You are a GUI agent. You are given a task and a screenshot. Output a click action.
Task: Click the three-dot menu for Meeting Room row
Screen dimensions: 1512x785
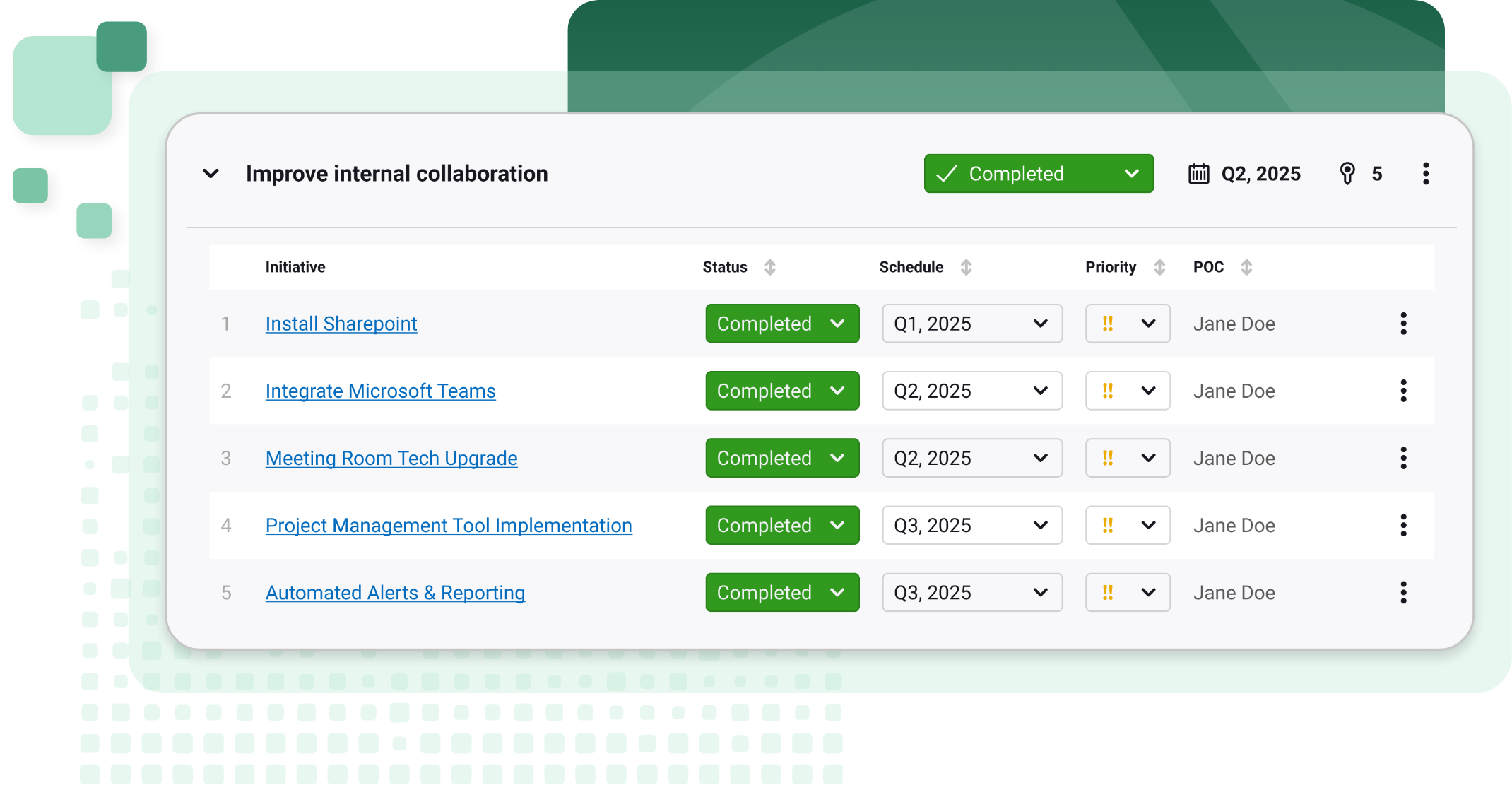[x=1403, y=458]
